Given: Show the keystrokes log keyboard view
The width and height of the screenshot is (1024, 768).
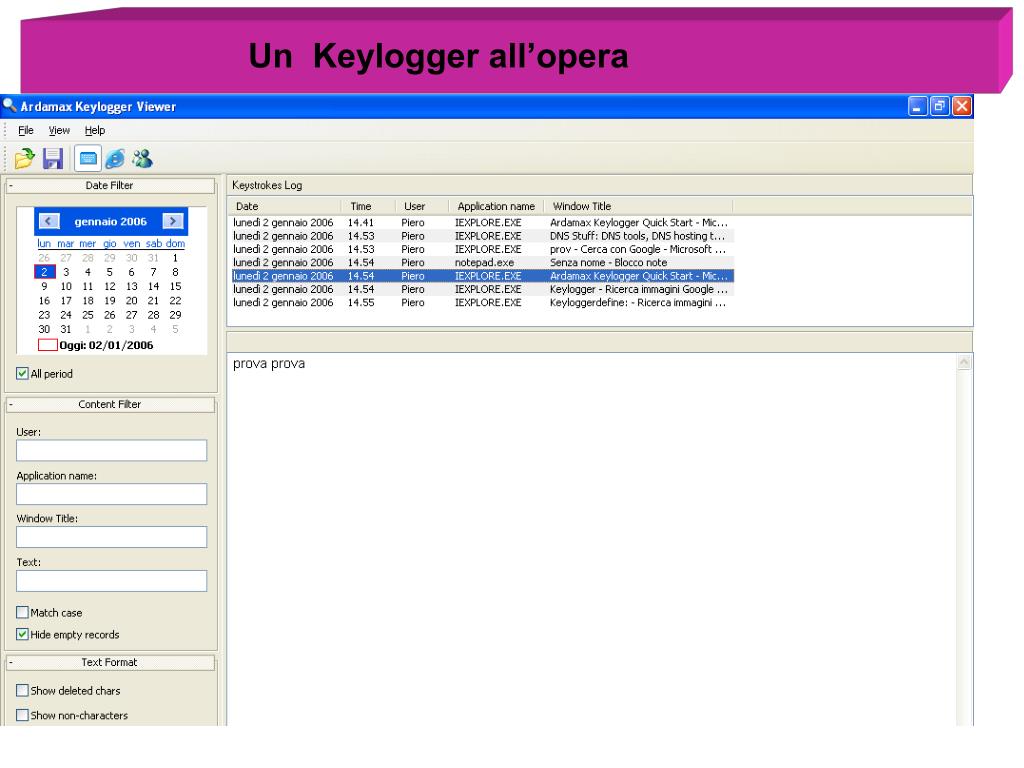Looking at the screenshot, I should [x=88, y=158].
